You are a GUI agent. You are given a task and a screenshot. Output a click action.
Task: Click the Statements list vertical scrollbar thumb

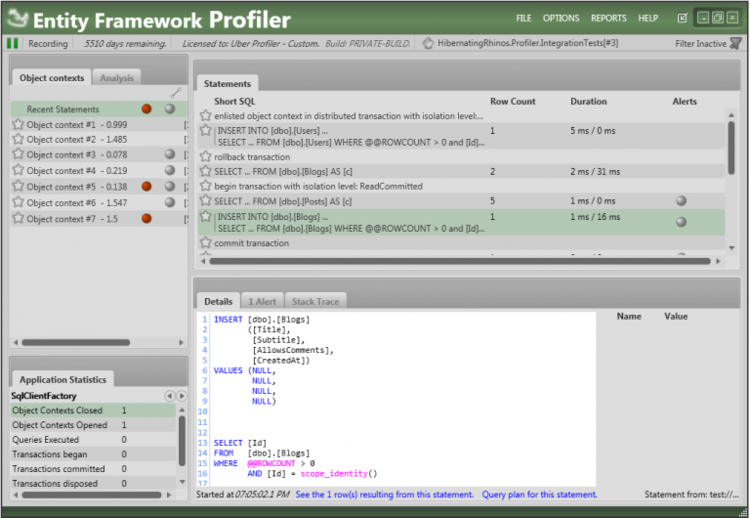(731, 148)
